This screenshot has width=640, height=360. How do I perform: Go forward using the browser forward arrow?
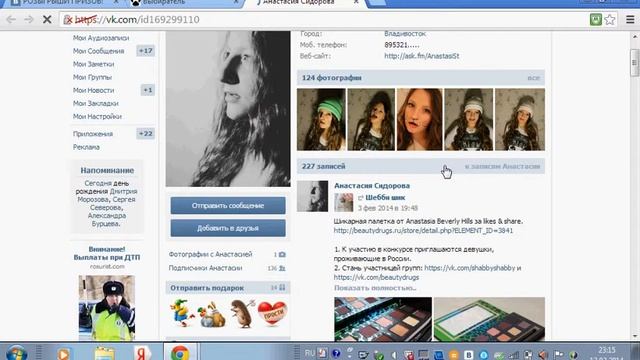(29, 20)
